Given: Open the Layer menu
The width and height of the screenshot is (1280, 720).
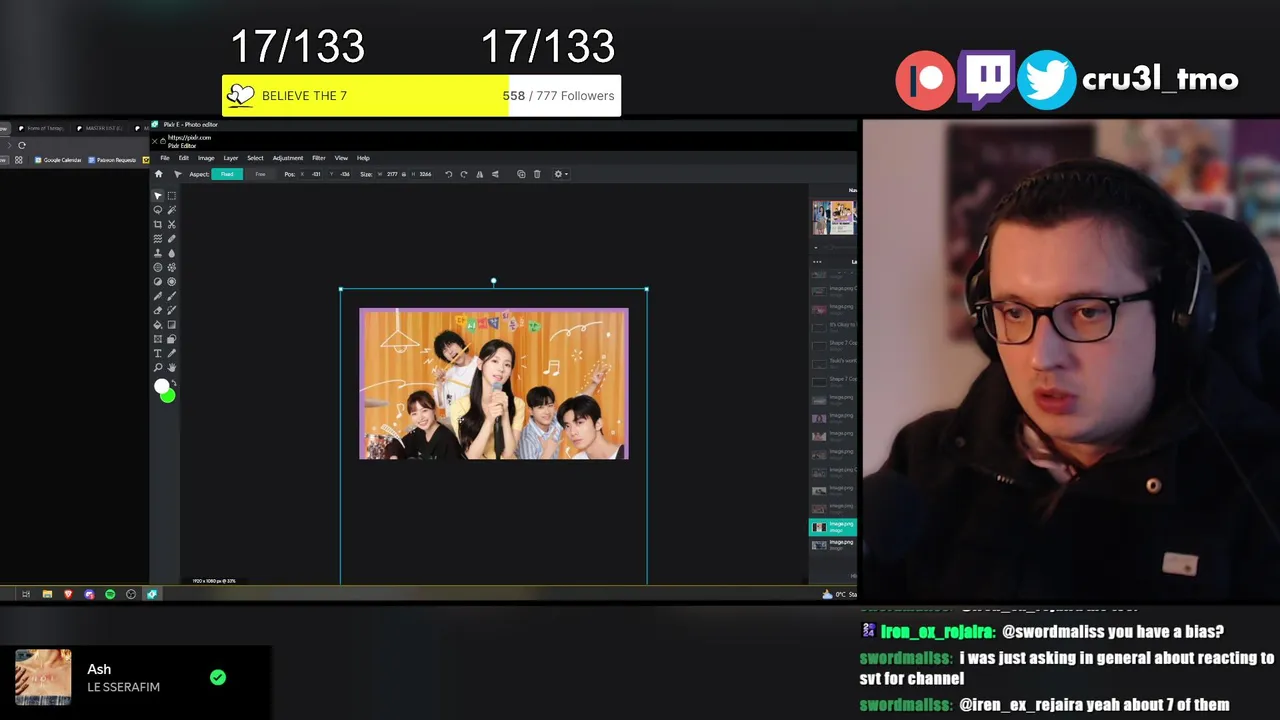Looking at the screenshot, I should coord(231,158).
